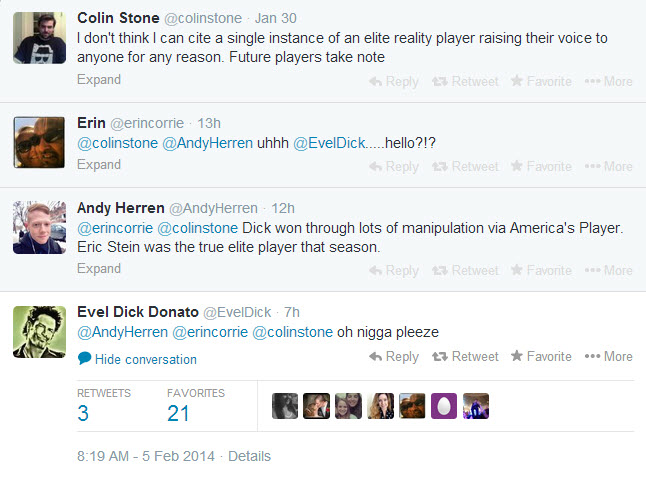Open tweet Details link
Viewport: 646px width, 478px height.
tap(249, 456)
